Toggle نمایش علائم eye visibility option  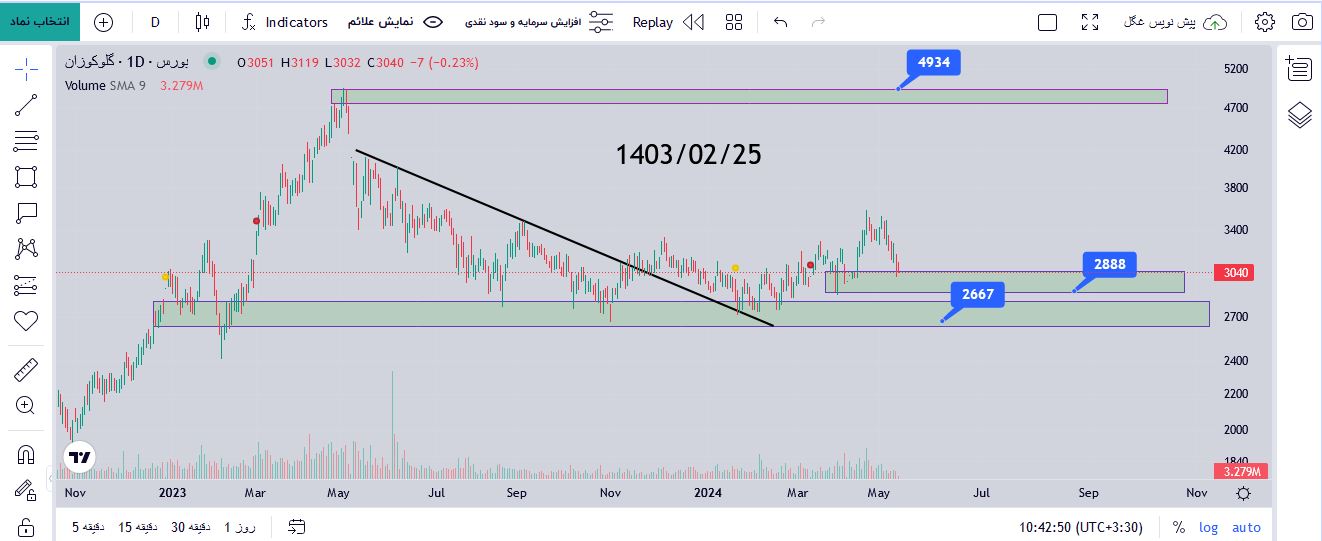395,22
